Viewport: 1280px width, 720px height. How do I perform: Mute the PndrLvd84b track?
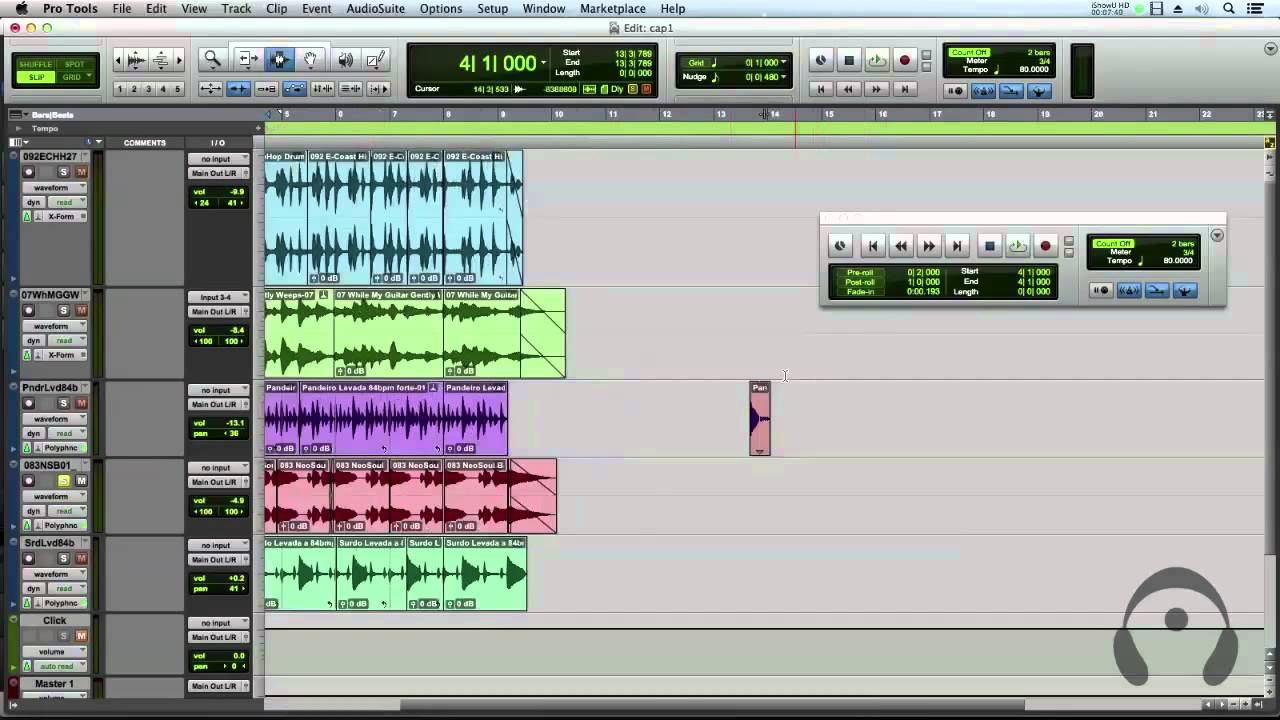81,403
